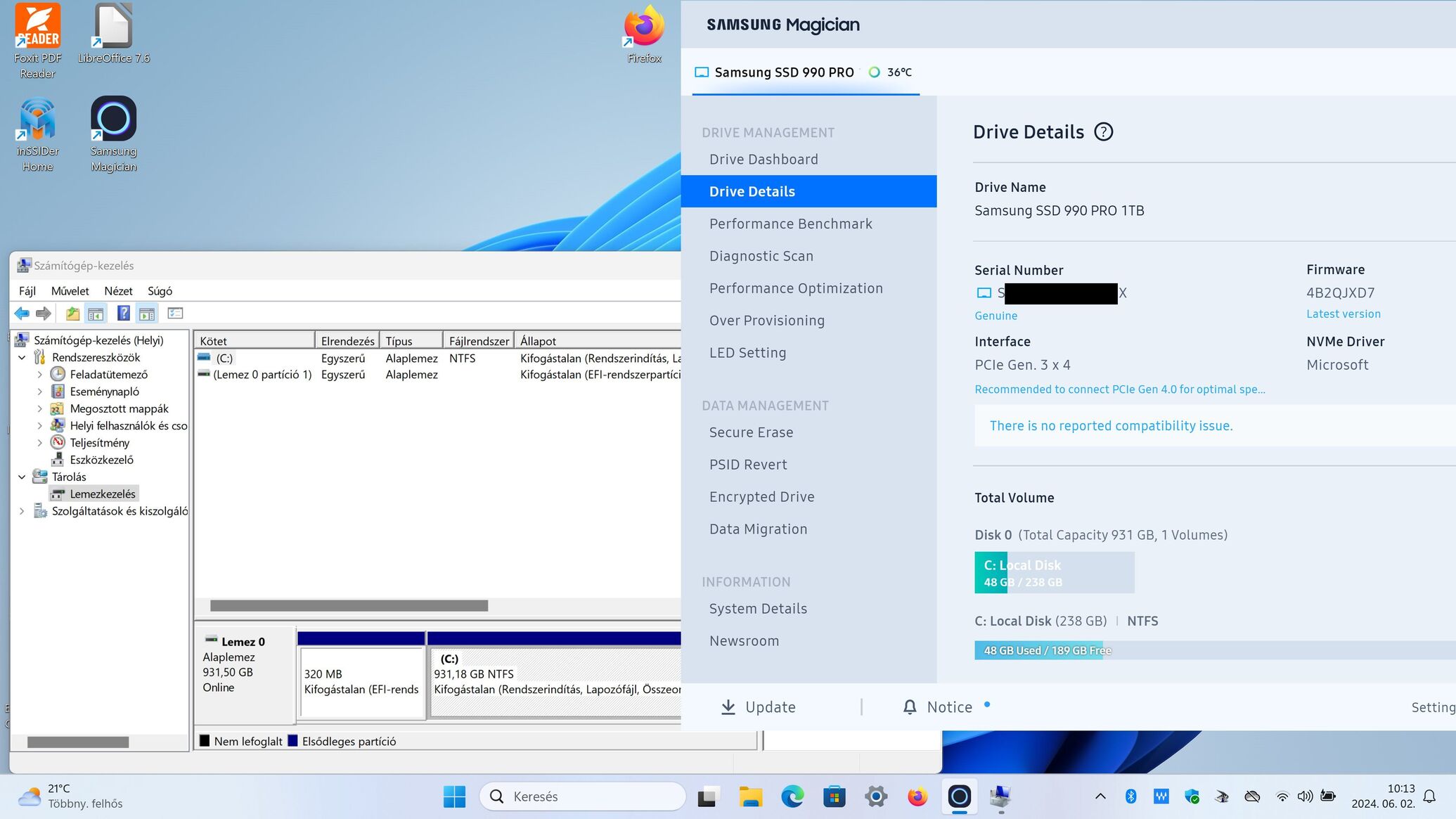Screen dimensions: 1456x819
Task: Collapse the Rendszereszközök tree node
Action: 22,358
